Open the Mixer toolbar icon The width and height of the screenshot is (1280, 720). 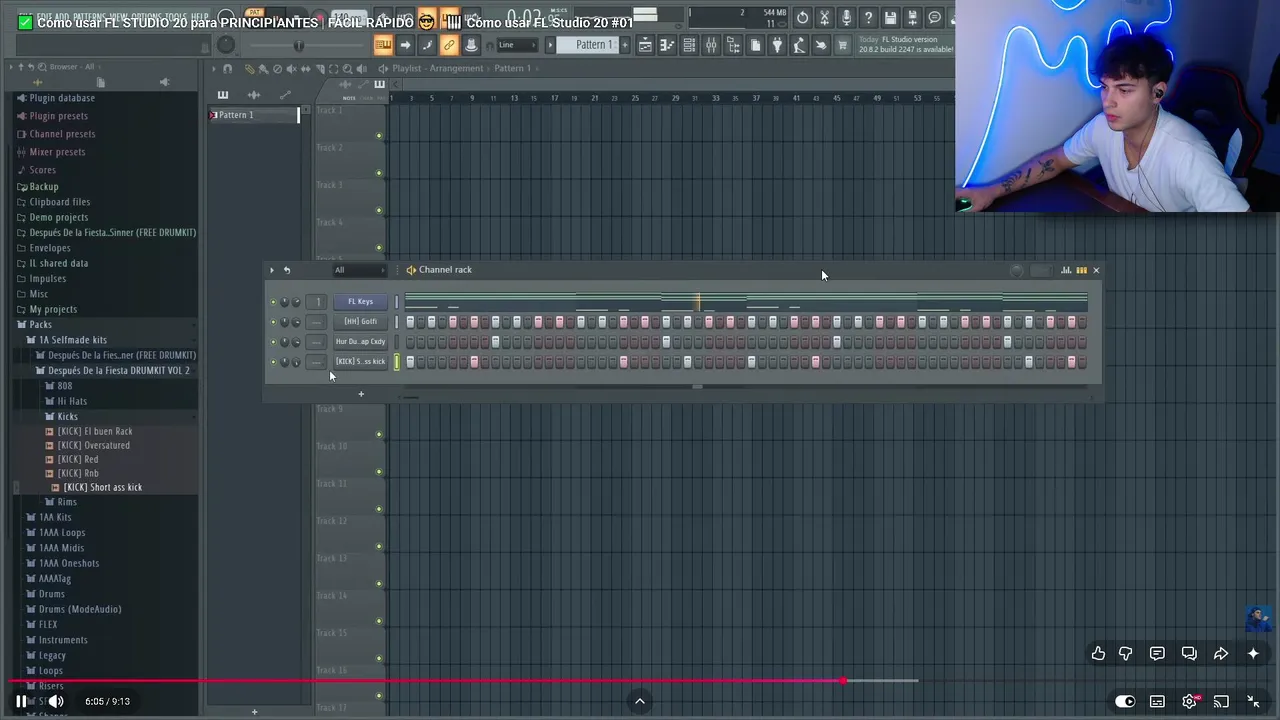[711, 45]
